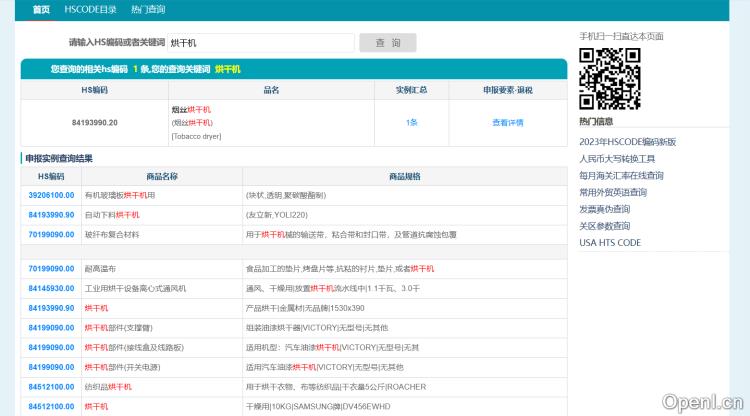This screenshot has width=750, height=416.
Task: Click the 商品规格 column header
Action: pos(405,176)
